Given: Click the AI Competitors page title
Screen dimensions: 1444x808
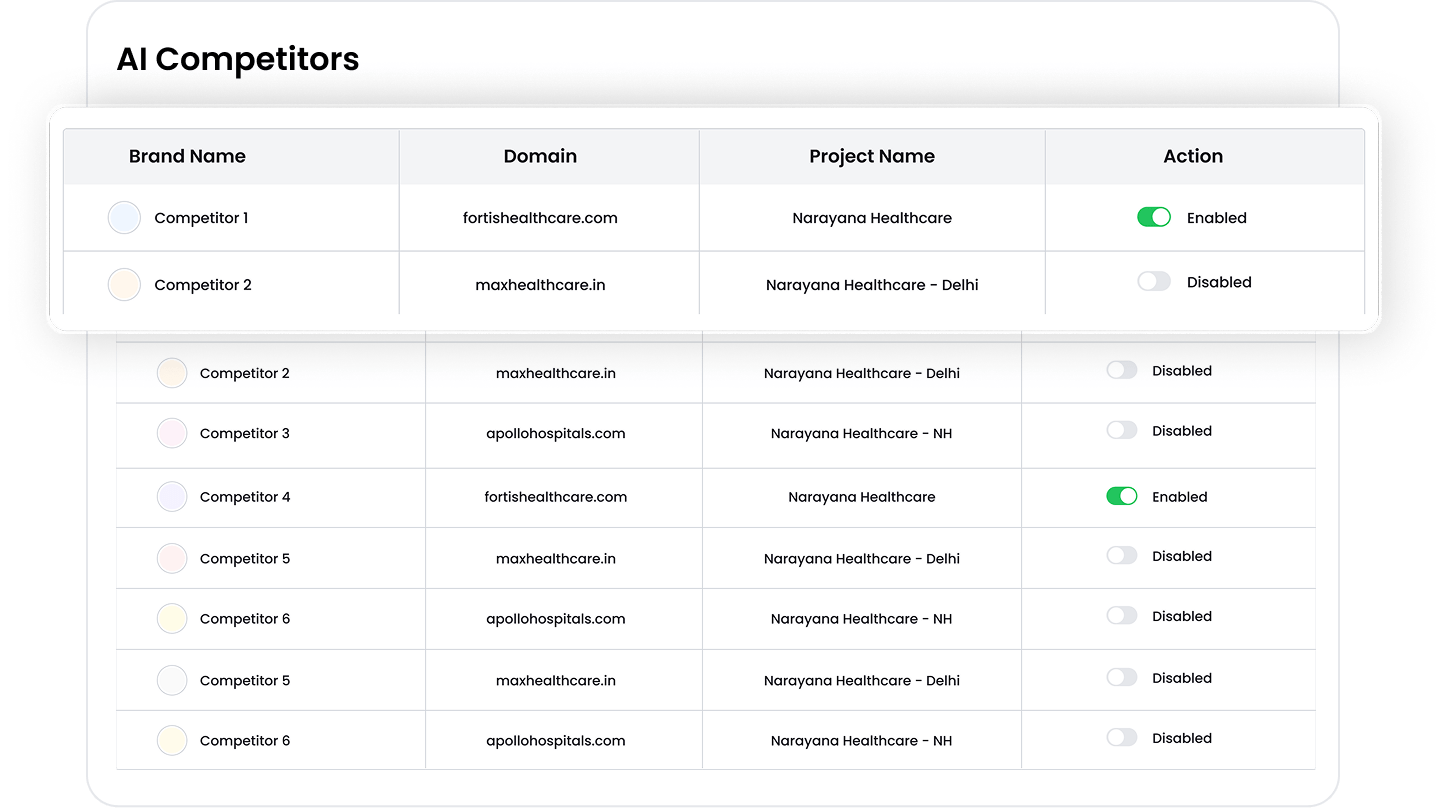Looking at the screenshot, I should (x=238, y=60).
